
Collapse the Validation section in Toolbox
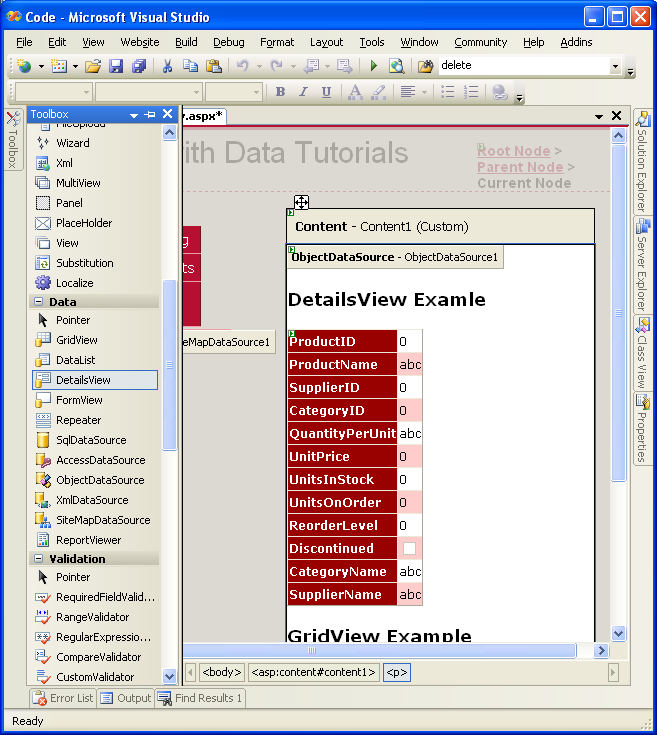tap(38, 559)
